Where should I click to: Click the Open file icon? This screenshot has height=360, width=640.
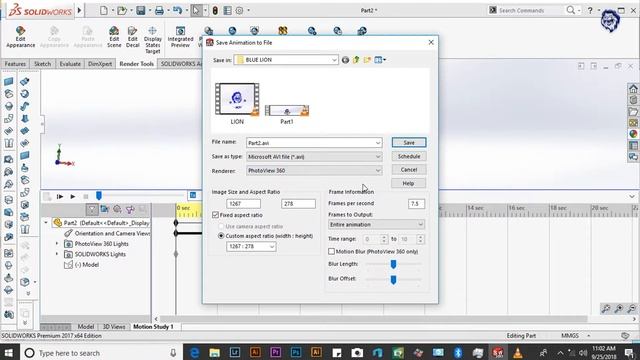pos(122,11)
